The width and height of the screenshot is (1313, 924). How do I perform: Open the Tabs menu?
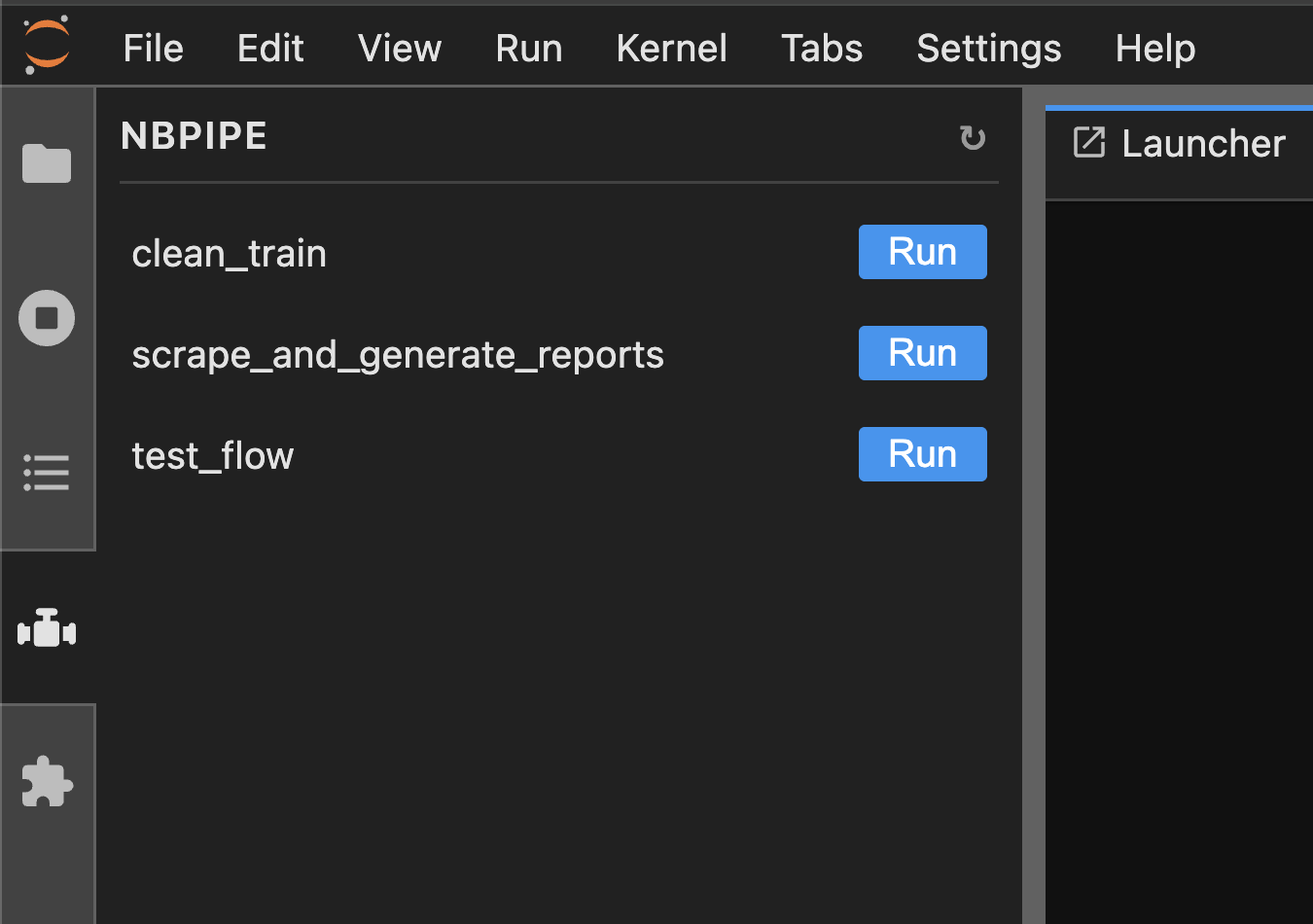click(822, 48)
